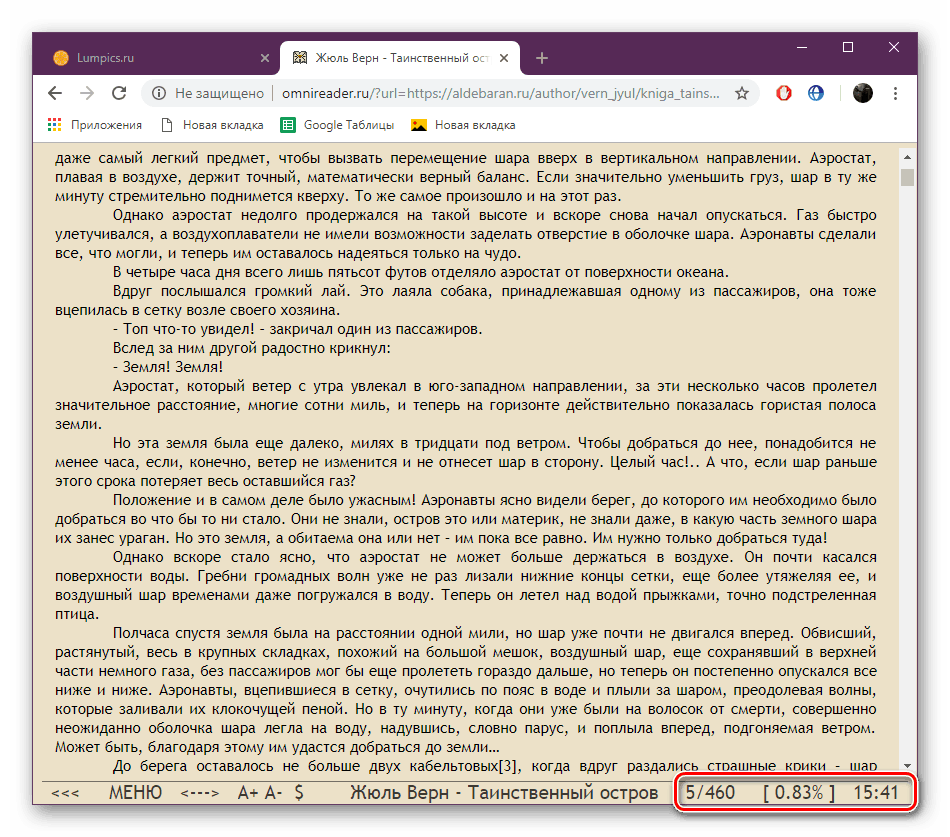Go to previous page with <<<
Screen dimensions: 950x837
(65, 793)
